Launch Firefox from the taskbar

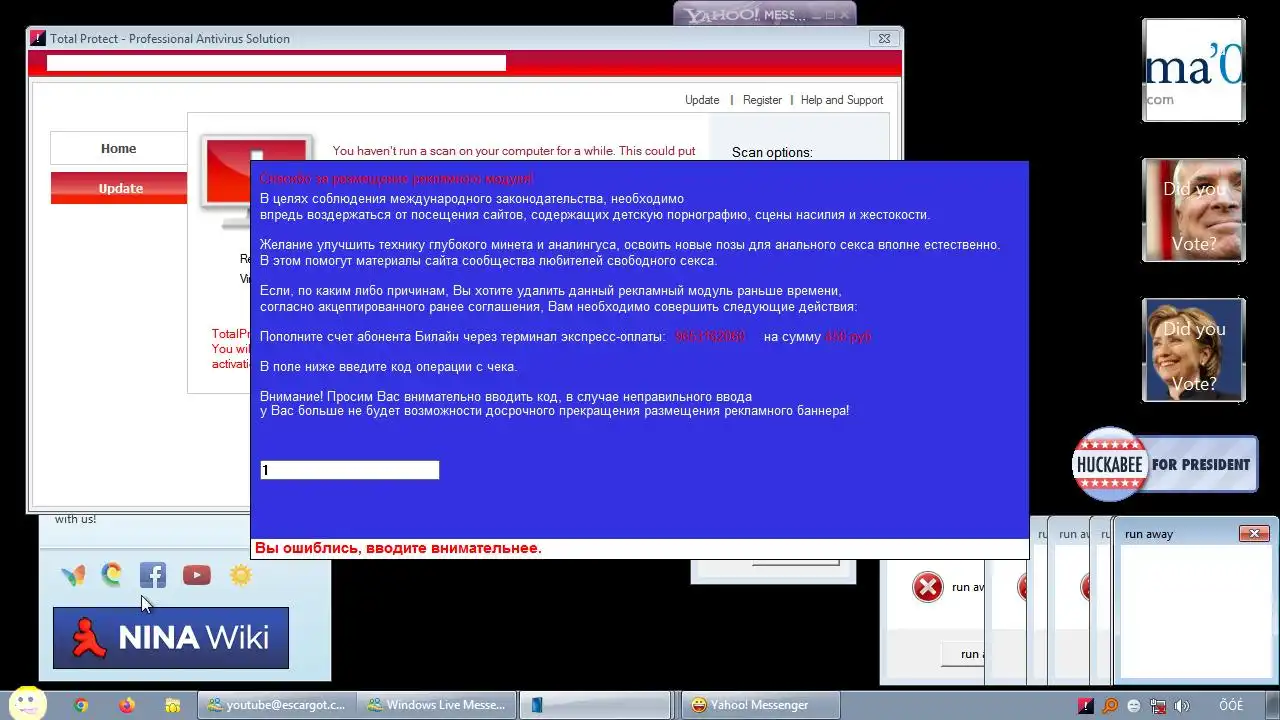tap(126, 705)
